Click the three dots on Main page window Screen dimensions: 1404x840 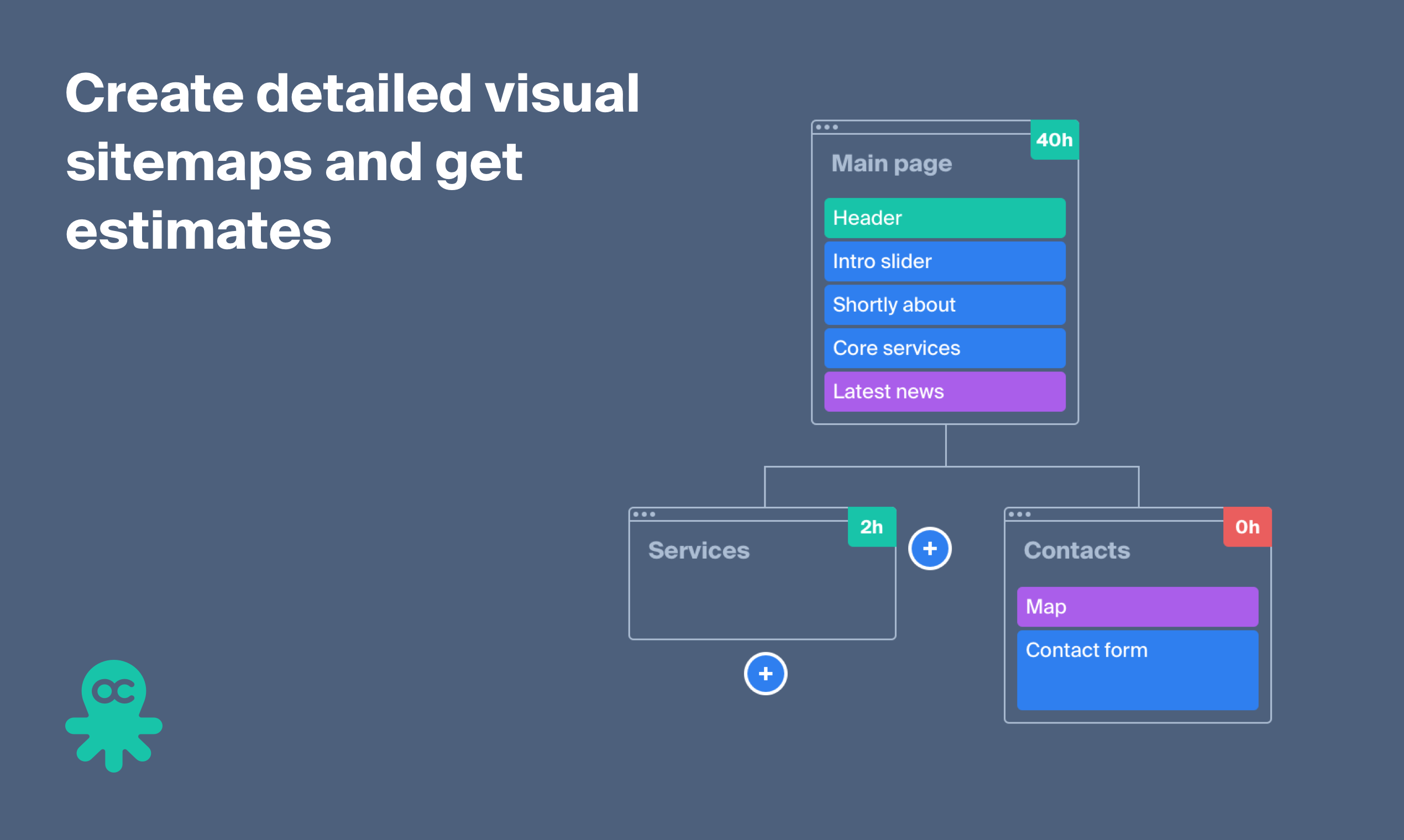click(x=826, y=127)
